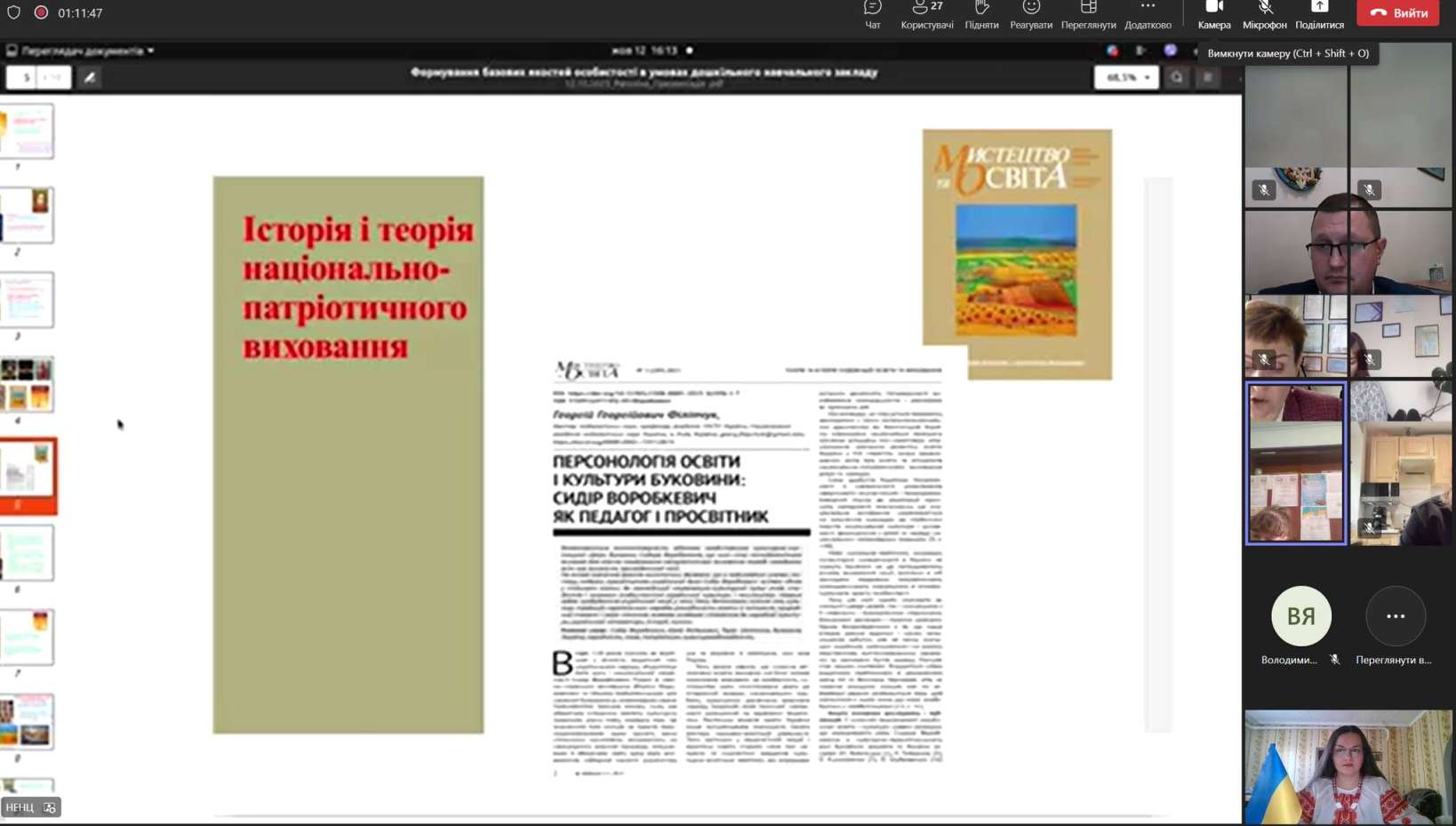Select slide thumbnail 4 in sidebar

(27, 384)
